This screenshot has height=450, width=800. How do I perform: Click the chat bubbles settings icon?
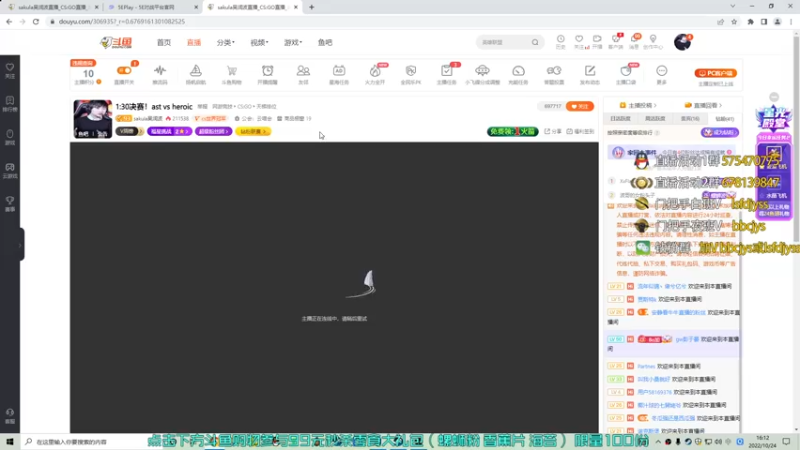pyautogui.click(x=554, y=71)
